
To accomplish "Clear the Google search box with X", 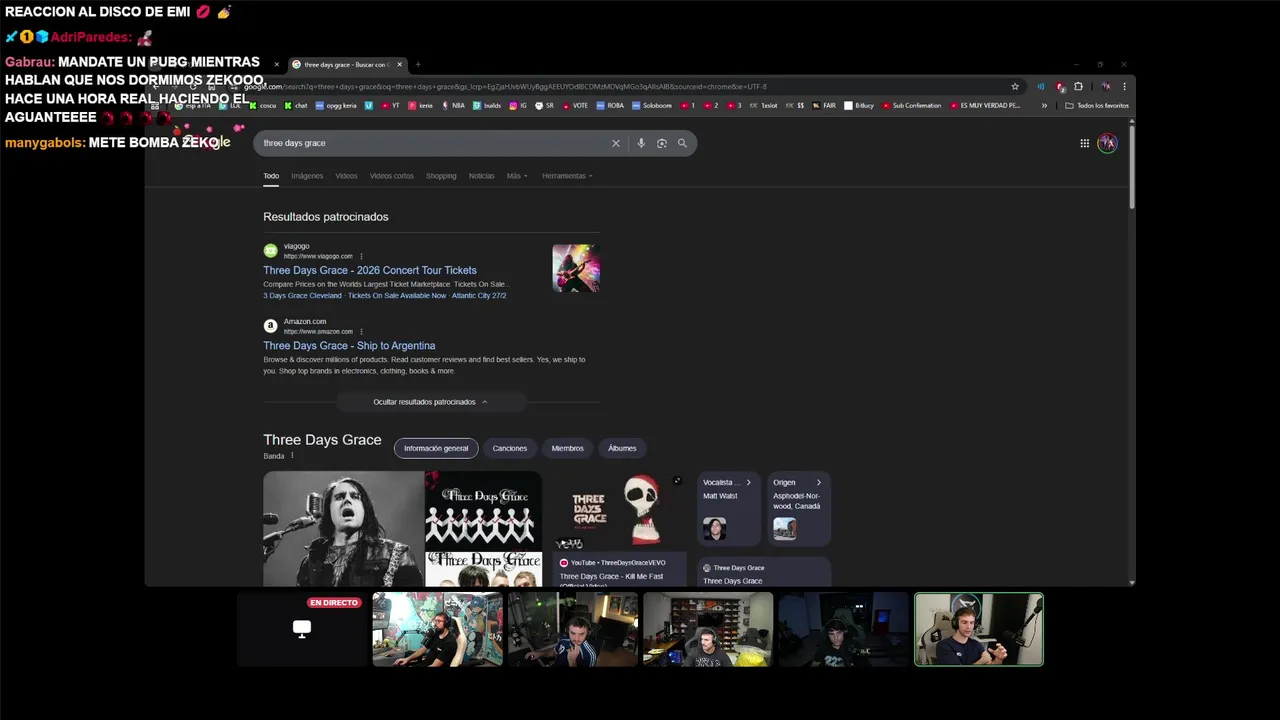I will (616, 143).
